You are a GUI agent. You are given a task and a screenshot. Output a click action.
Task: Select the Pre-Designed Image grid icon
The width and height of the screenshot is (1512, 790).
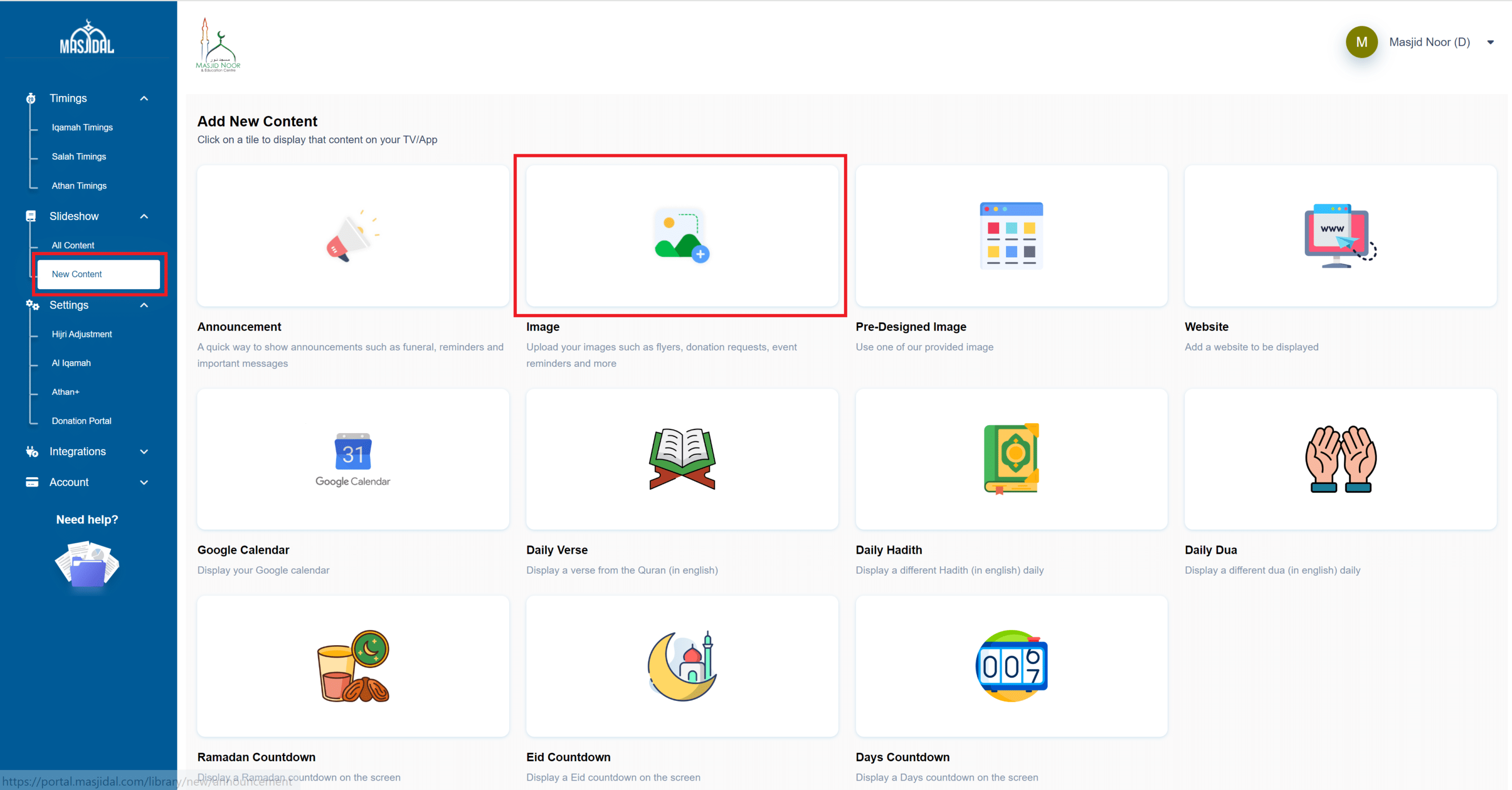[x=1011, y=236]
